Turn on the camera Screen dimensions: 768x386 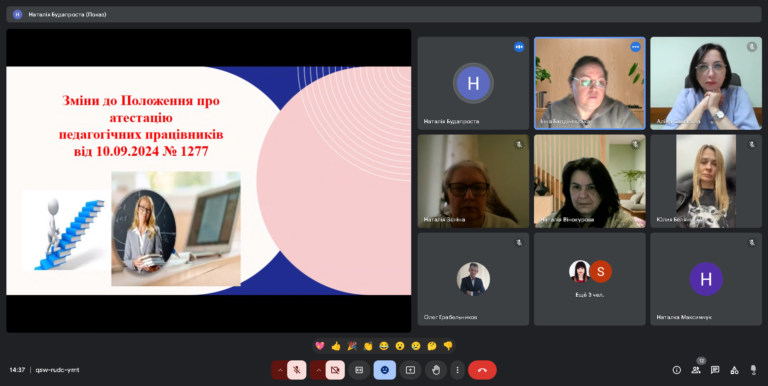335,370
